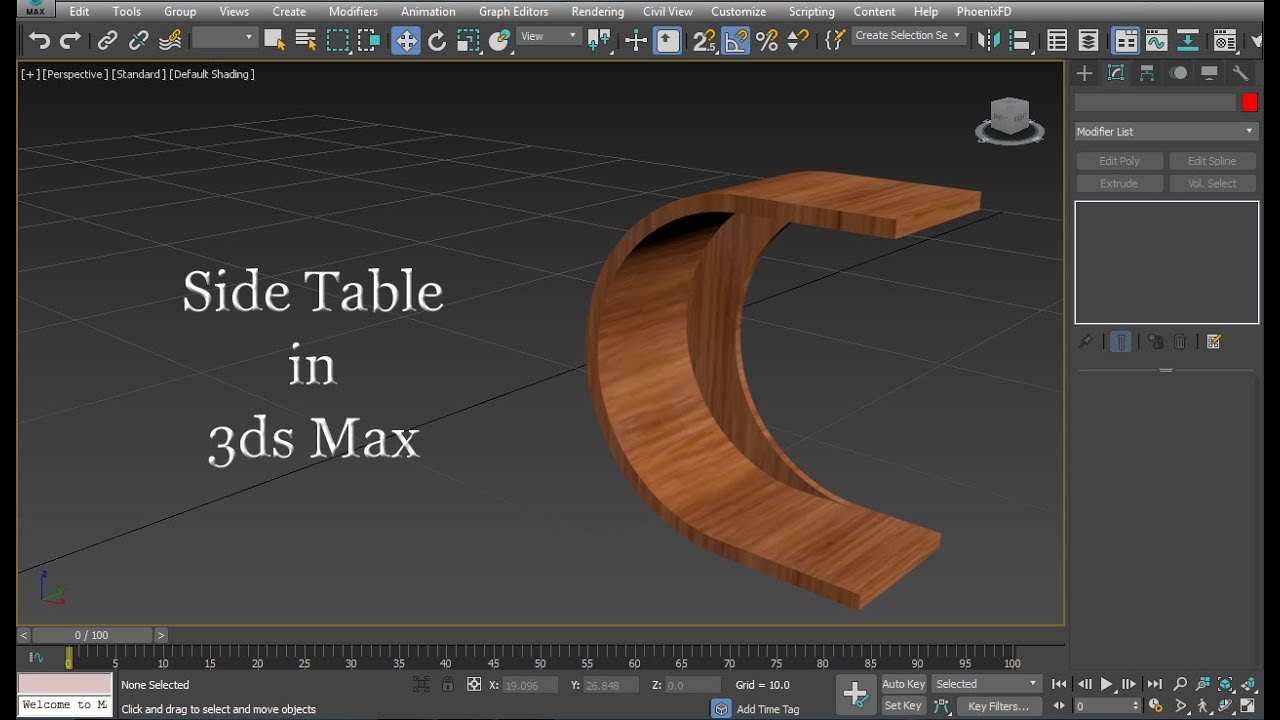
Task: Click the 0 / 100 time slider
Action: point(92,635)
